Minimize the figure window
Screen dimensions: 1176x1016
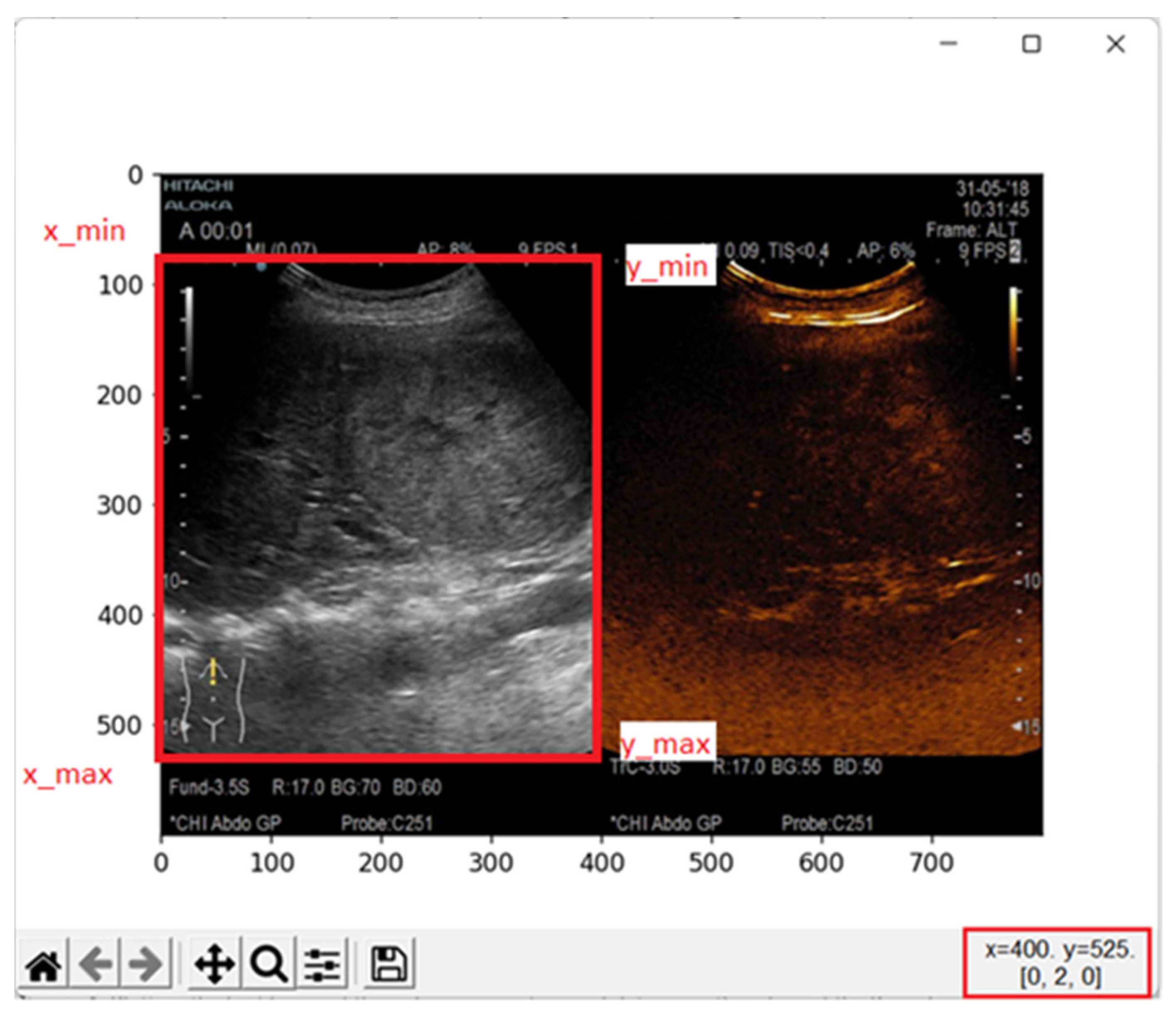pos(948,44)
